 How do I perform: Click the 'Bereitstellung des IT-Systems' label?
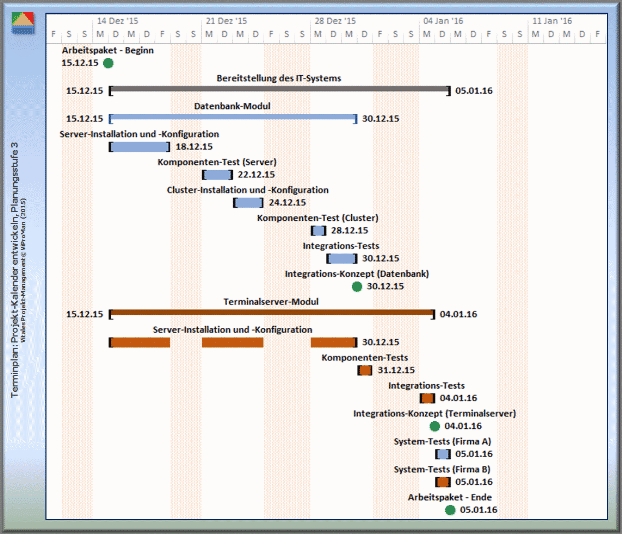click(x=279, y=78)
